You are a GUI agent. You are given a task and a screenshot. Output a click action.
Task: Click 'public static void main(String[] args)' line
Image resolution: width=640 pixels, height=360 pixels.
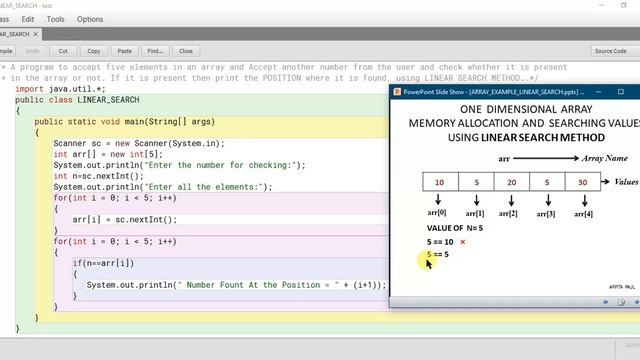tap(124, 122)
